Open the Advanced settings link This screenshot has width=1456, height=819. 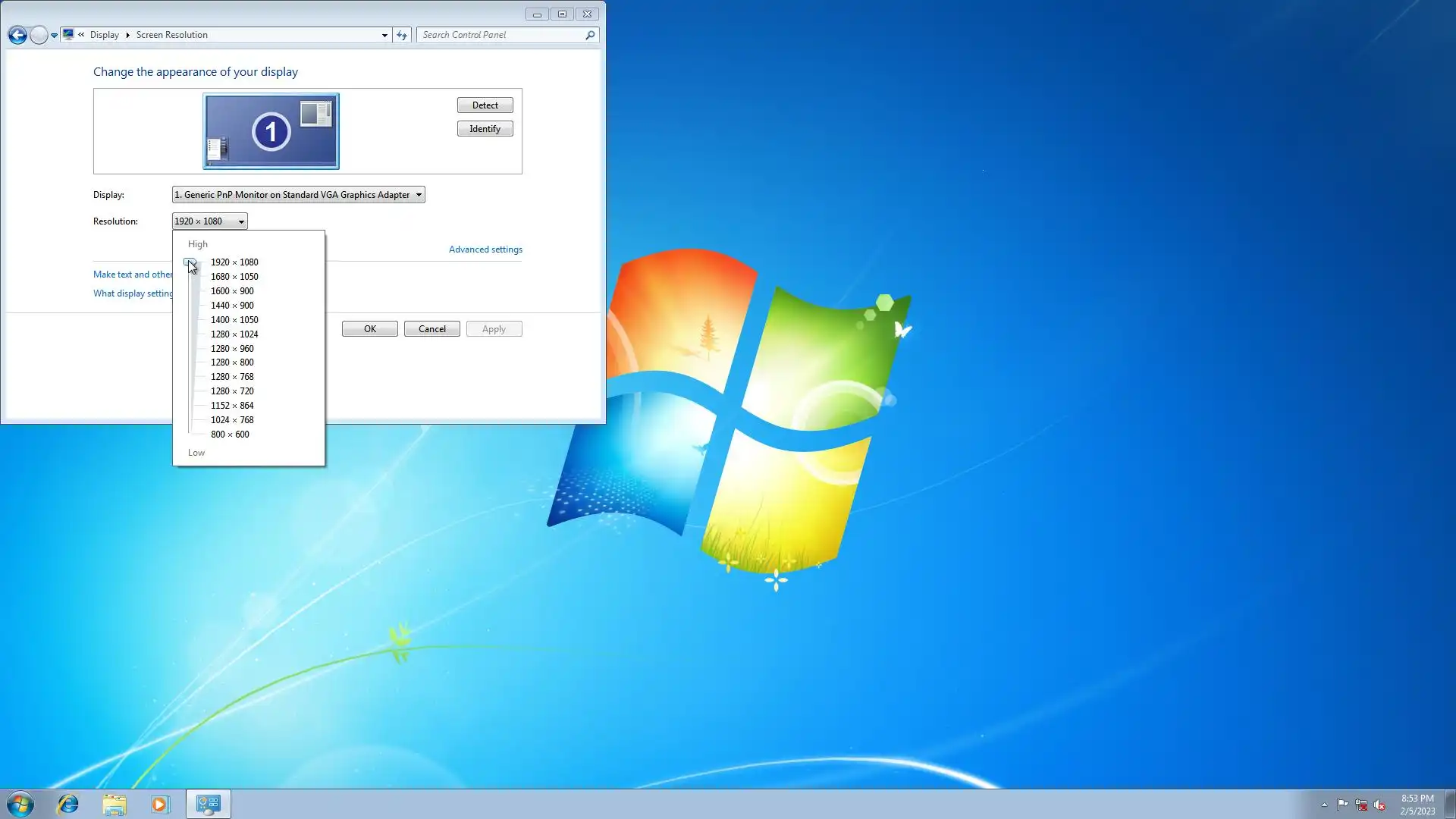(x=485, y=249)
